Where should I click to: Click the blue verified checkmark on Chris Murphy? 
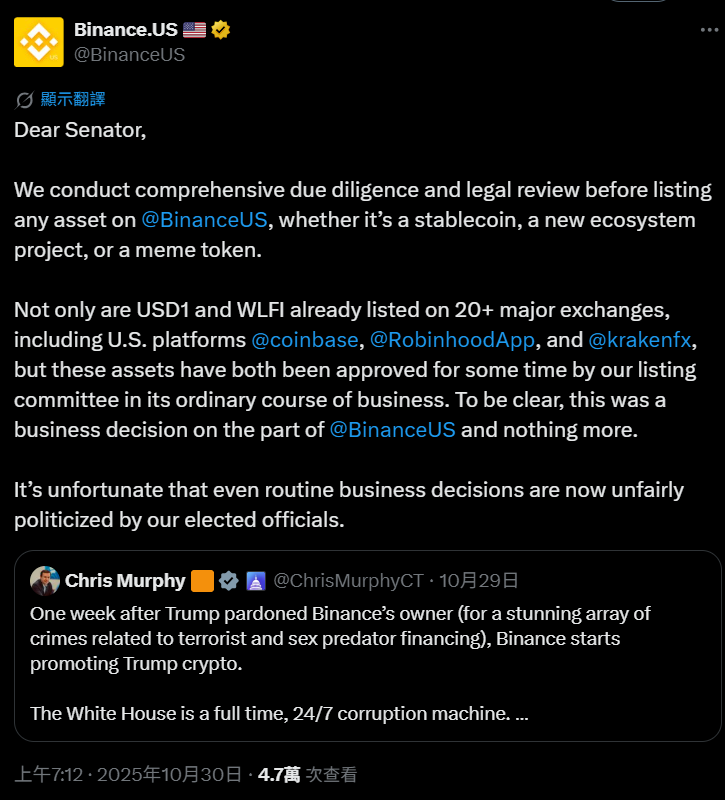(x=229, y=581)
